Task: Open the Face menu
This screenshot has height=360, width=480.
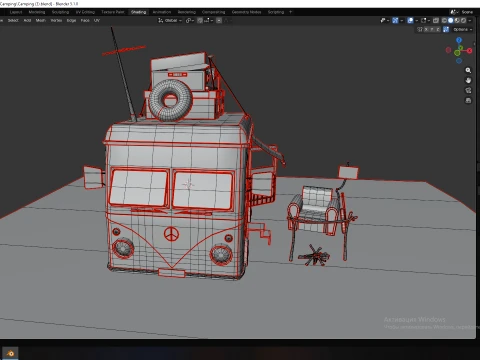Action: [x=85, y=20]
